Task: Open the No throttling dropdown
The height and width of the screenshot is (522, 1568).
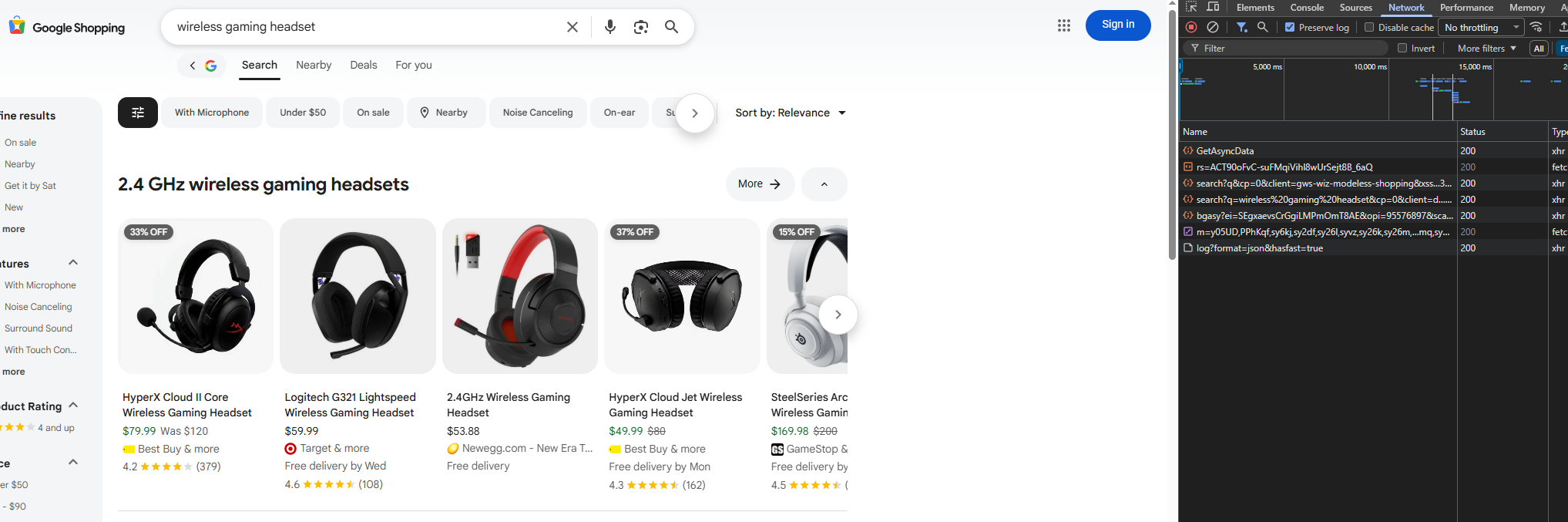Action: point(1482,27)
